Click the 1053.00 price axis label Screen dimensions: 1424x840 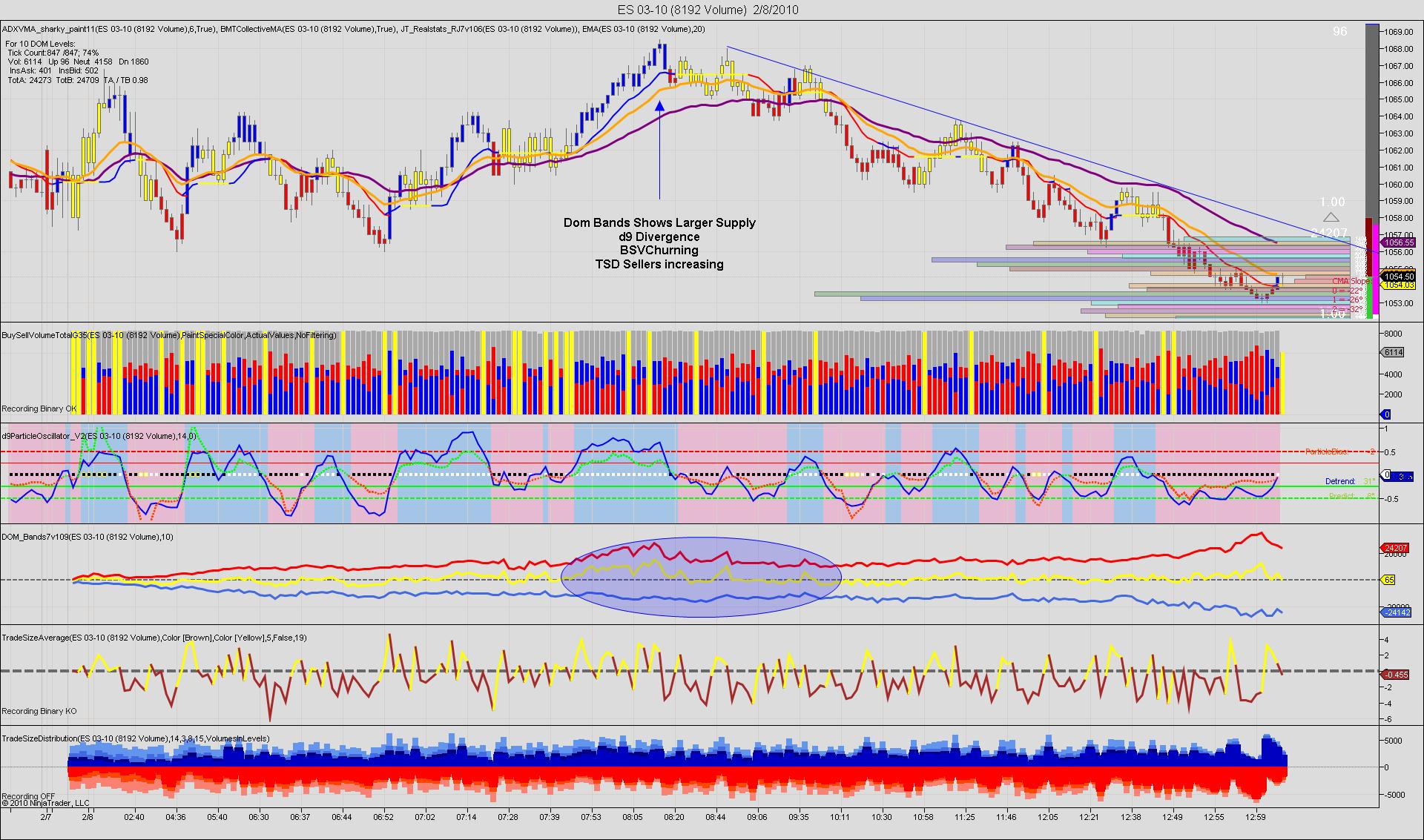coord(1398,303)
